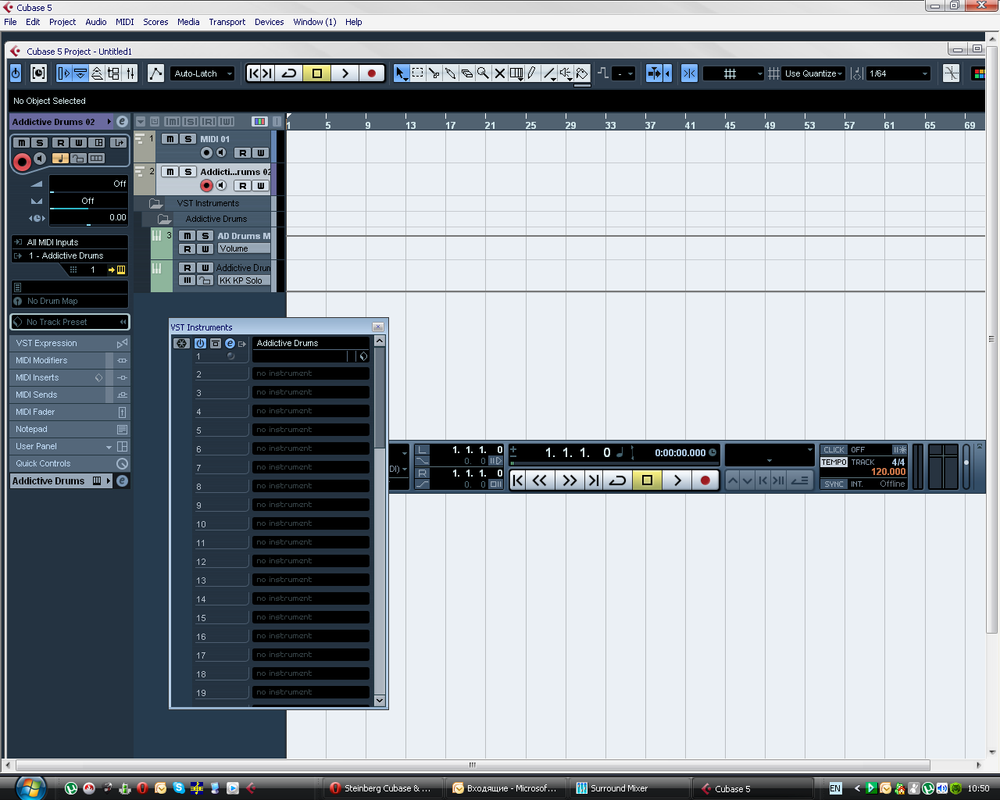This screenshot has width=1000, height=800.
Task: Select the Line tool
Action: pos(549,73)
